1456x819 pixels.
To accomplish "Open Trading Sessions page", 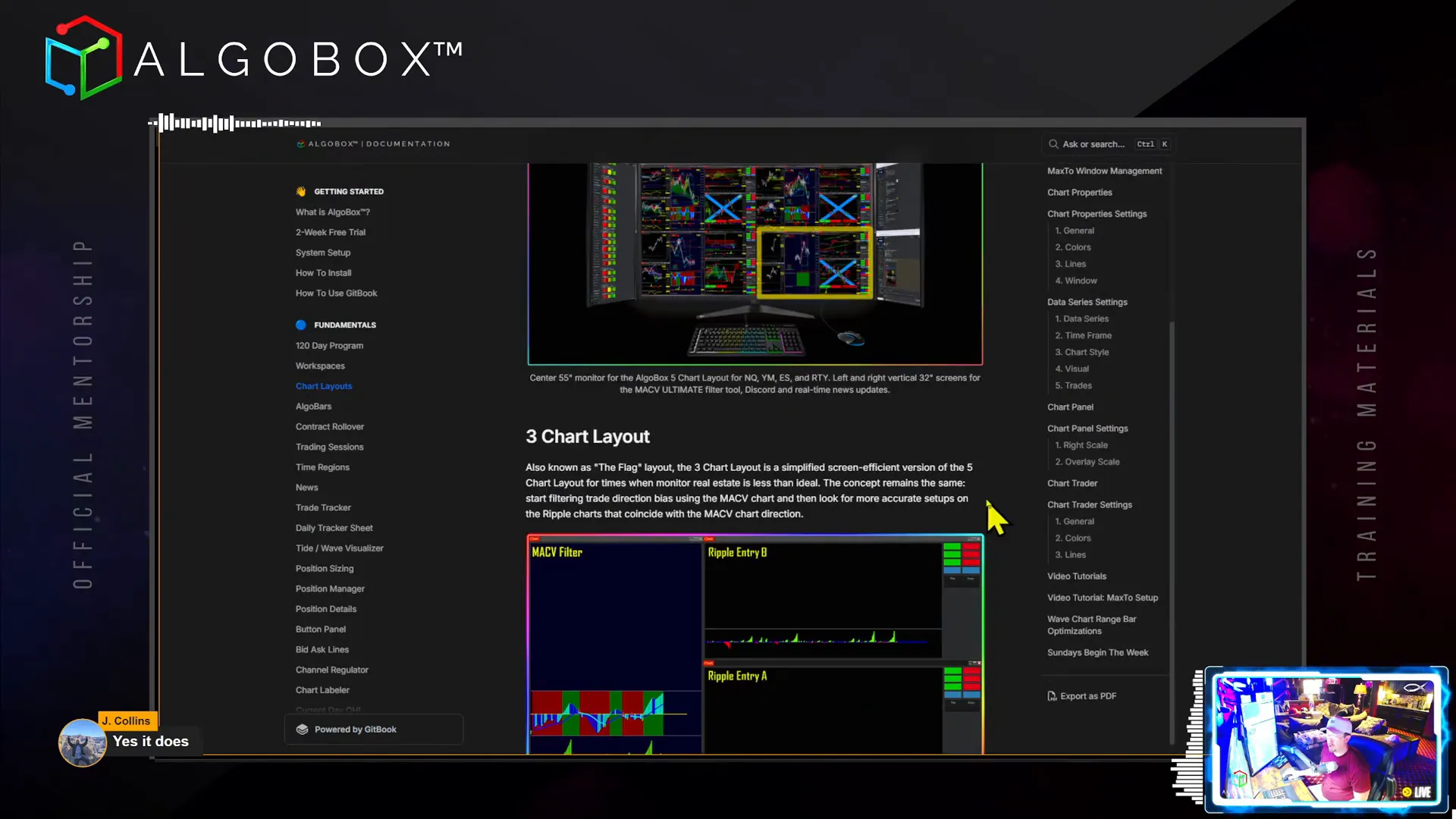I will click(x=329, y=447).
